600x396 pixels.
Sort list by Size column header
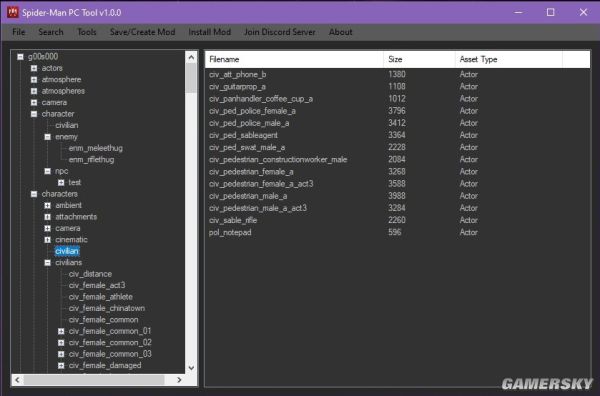419,59
